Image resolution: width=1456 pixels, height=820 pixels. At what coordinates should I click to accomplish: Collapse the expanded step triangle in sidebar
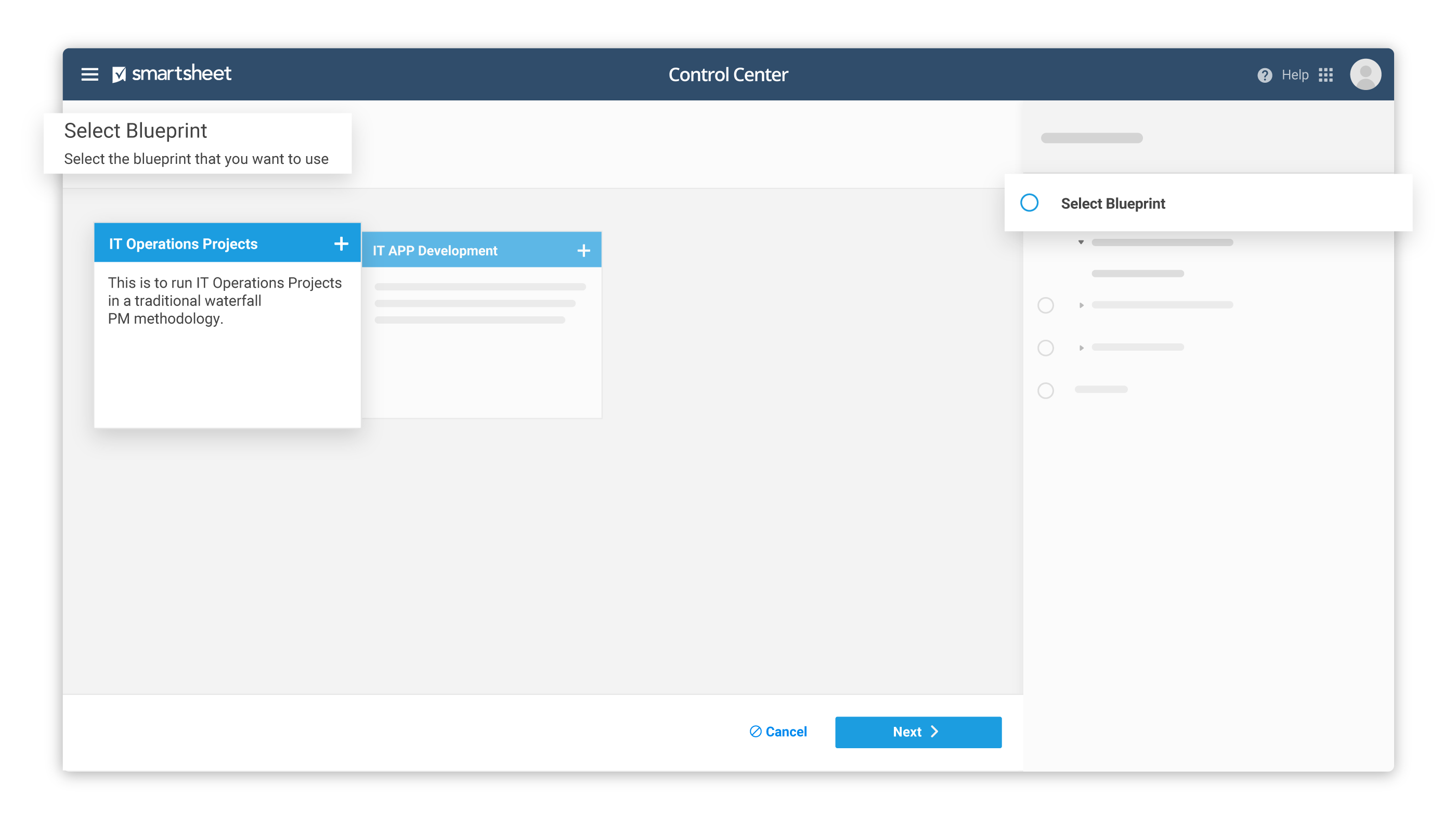pos(1081,242)
